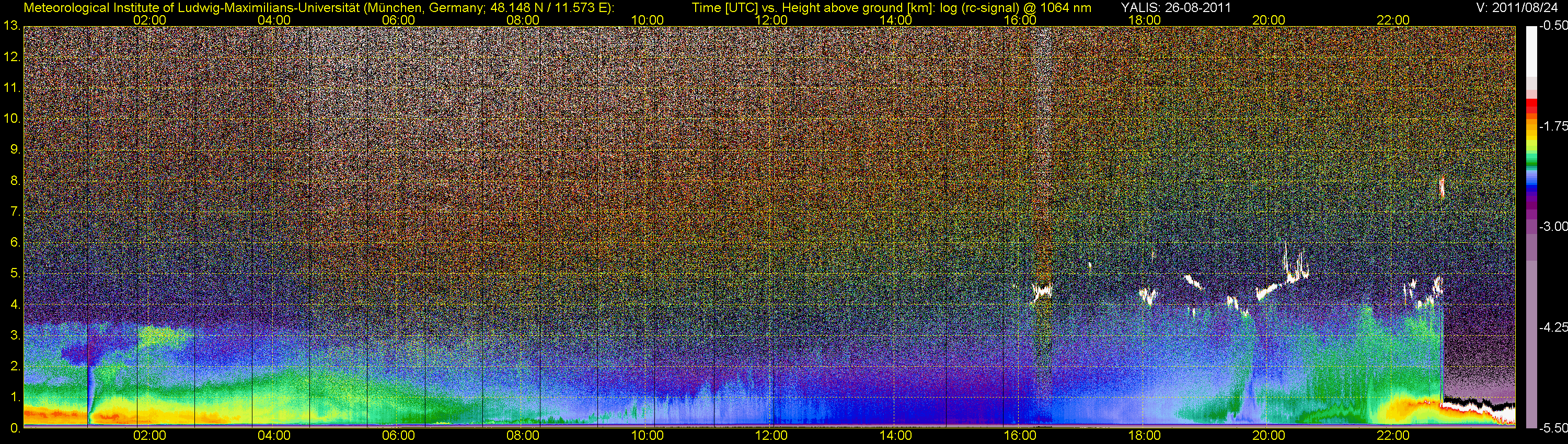The width and height of the screenshot is (1568, 444).
Task: Click the isolated red-white cloud spot near 8 km
Action: [x=1442, y=188]
